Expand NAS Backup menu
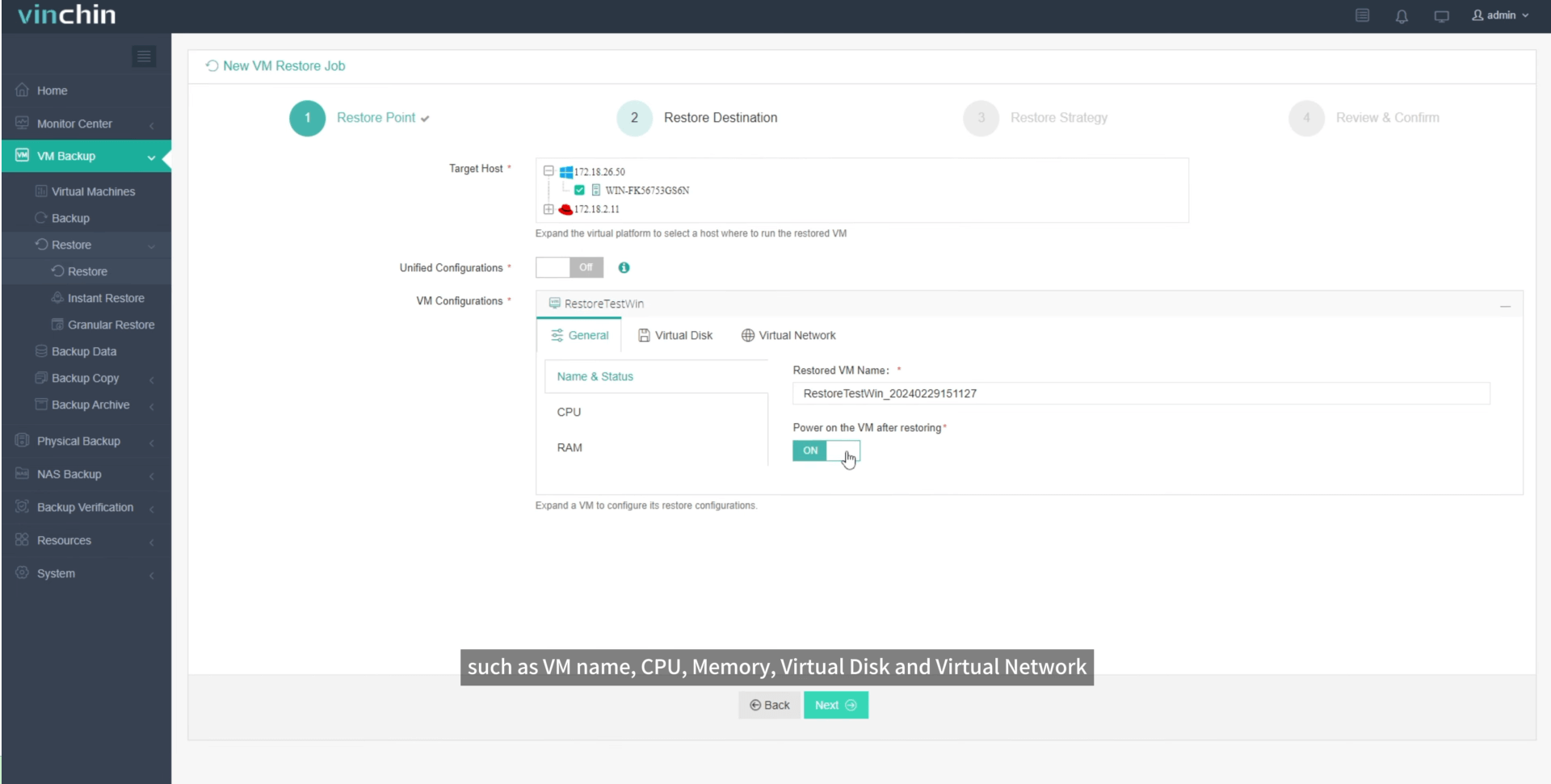 (x=86, y=474)
